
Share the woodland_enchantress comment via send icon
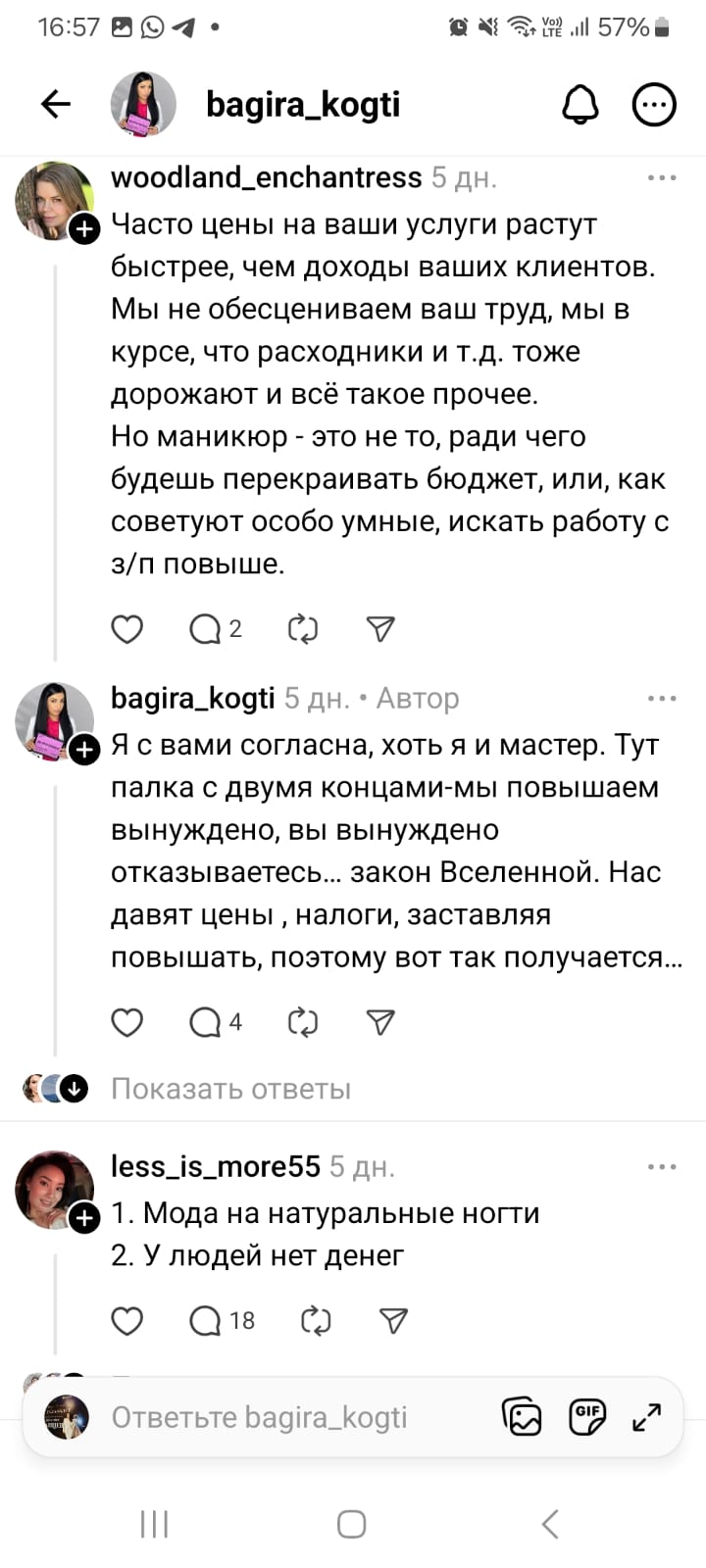coord(380,629)
